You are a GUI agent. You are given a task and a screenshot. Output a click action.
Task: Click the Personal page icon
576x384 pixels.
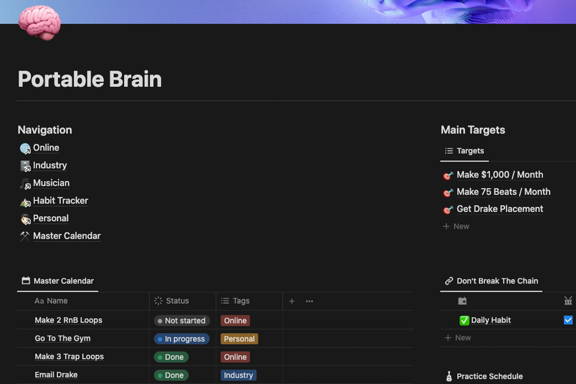pyautogui.click(x=25, y=219)
